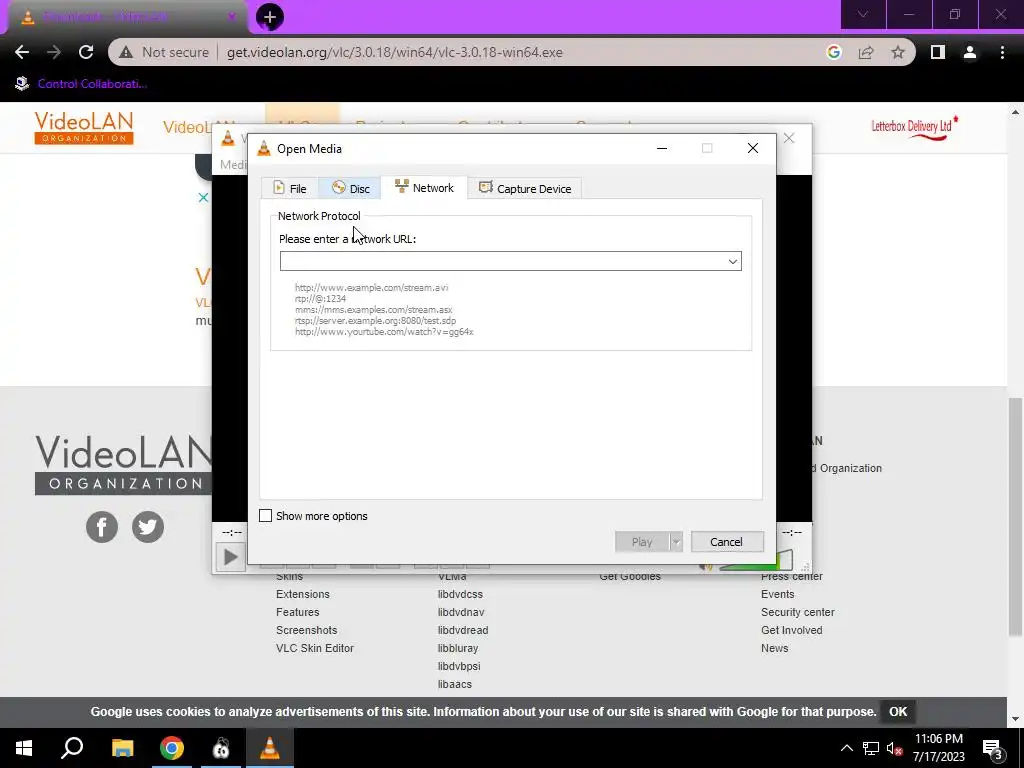1024x768 pixels.
Task: Open the libdvdread link
Action: 462,630
